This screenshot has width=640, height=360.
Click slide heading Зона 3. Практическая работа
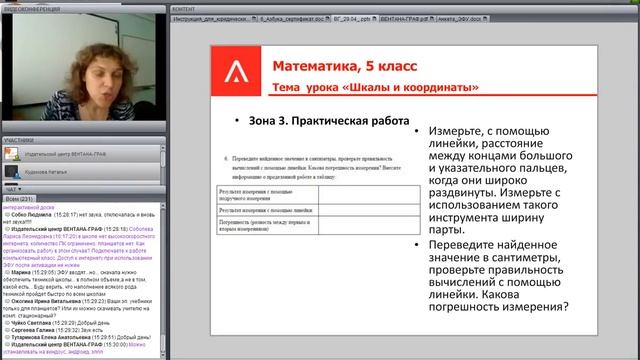click(x=329, y=121)
